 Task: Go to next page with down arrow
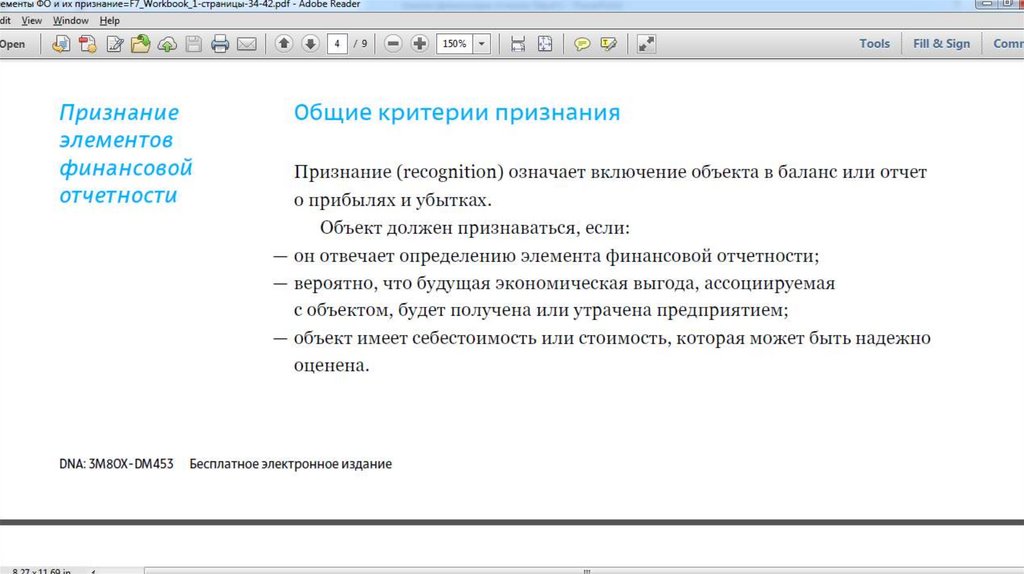pos(310,44)
